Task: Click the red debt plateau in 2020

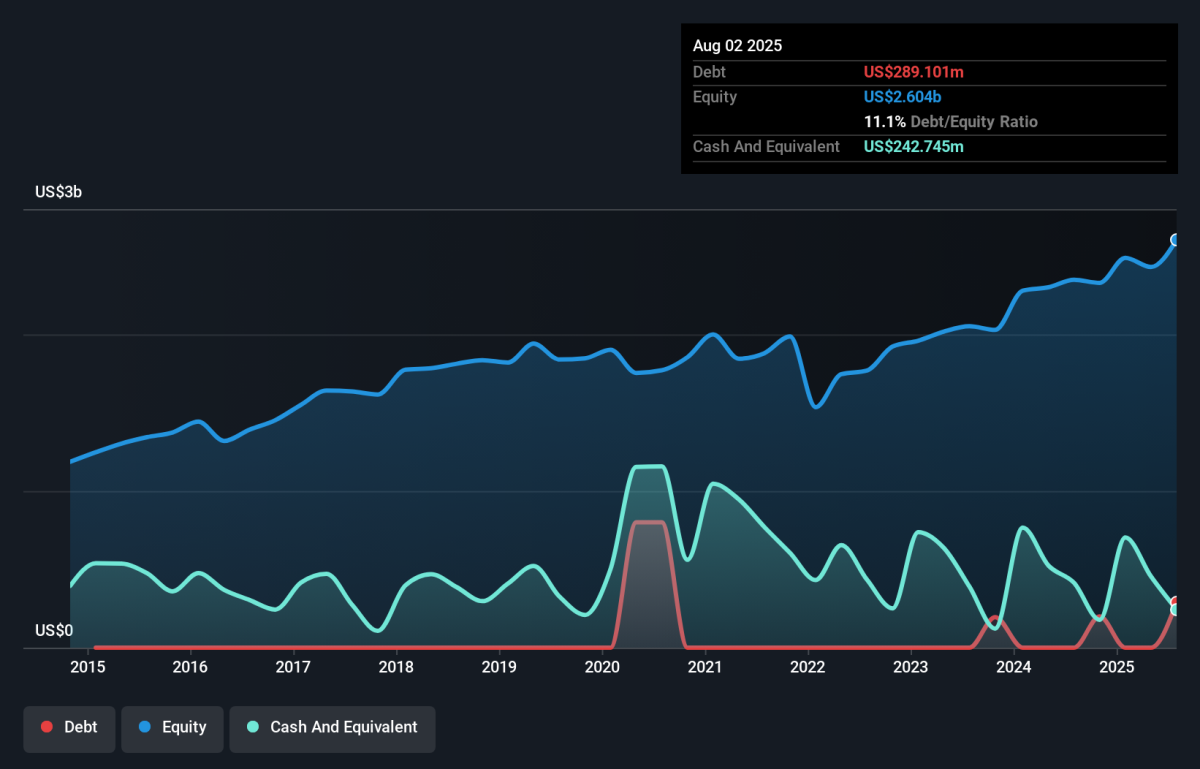Action: (648, 522)
